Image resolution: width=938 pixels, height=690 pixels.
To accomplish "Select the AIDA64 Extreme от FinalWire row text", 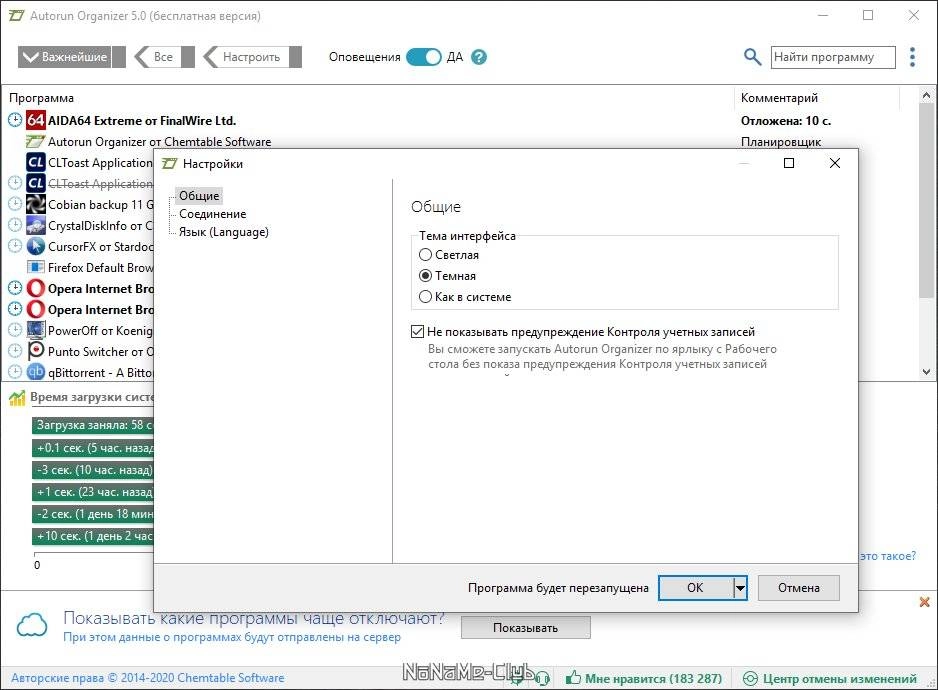I will tap(142, 120).
